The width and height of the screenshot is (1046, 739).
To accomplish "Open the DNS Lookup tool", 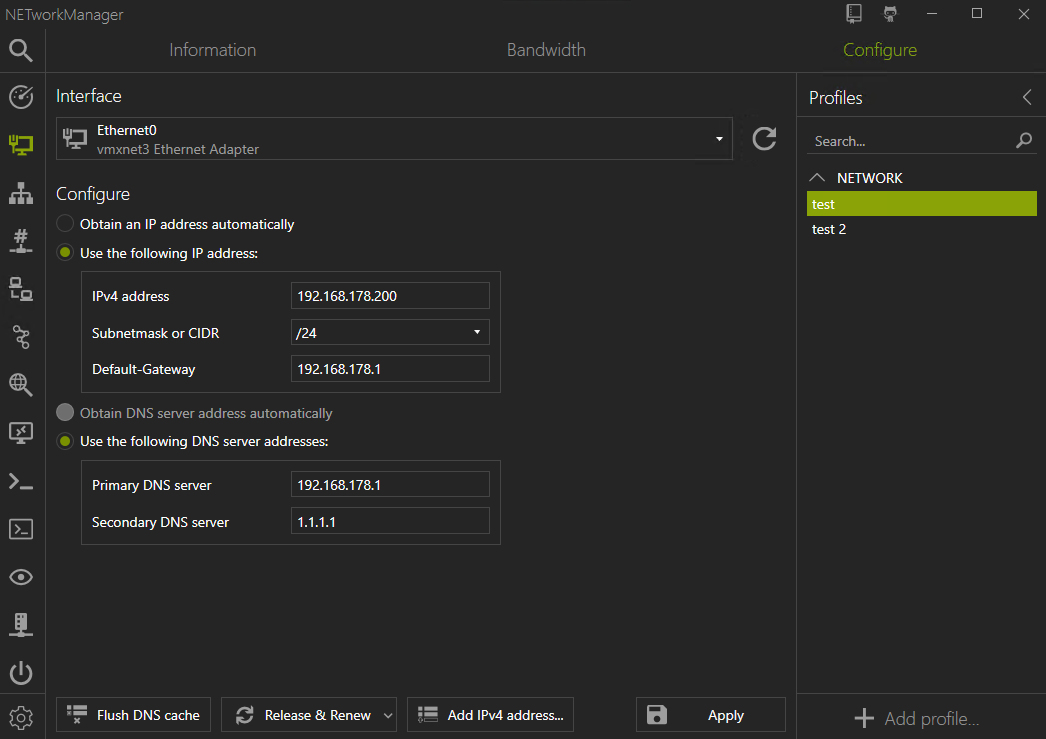I will point(21,385).
